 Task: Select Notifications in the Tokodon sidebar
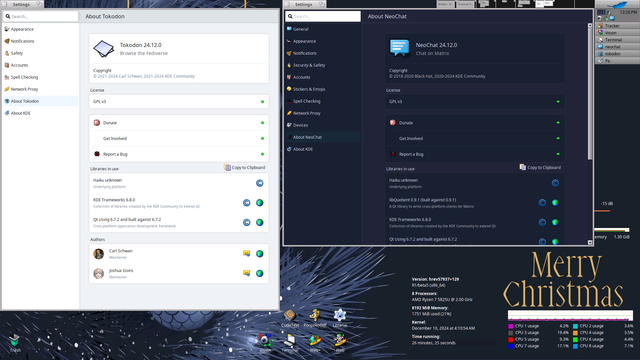[40, 41]
